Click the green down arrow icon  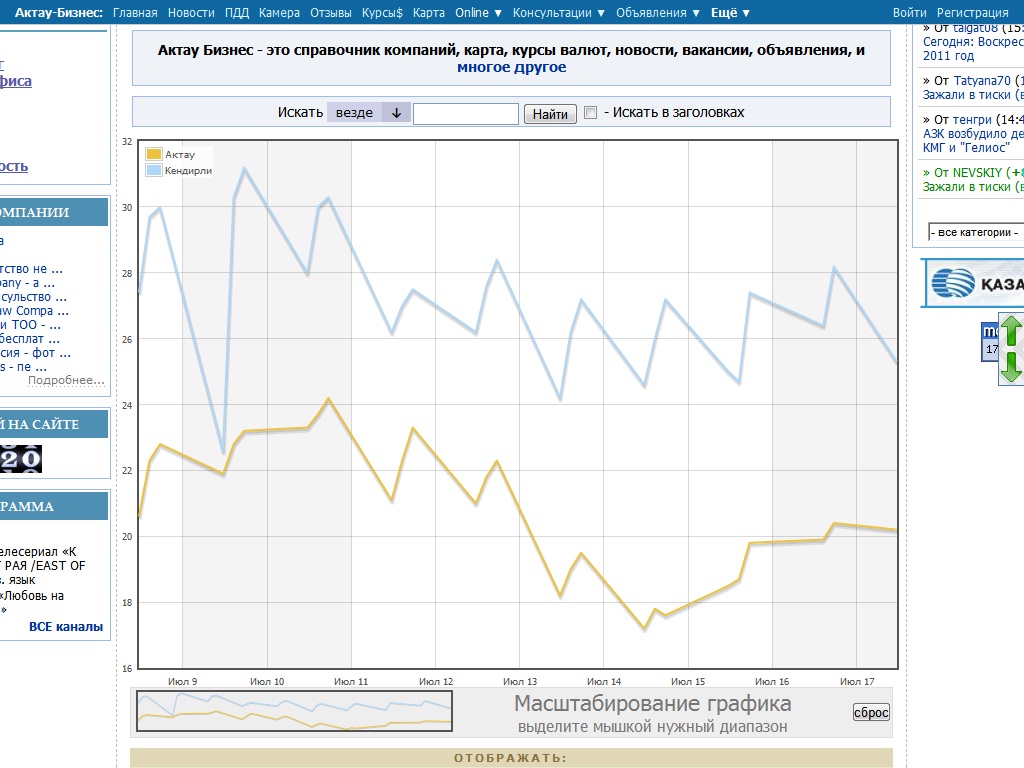[x=1011, y=367]
